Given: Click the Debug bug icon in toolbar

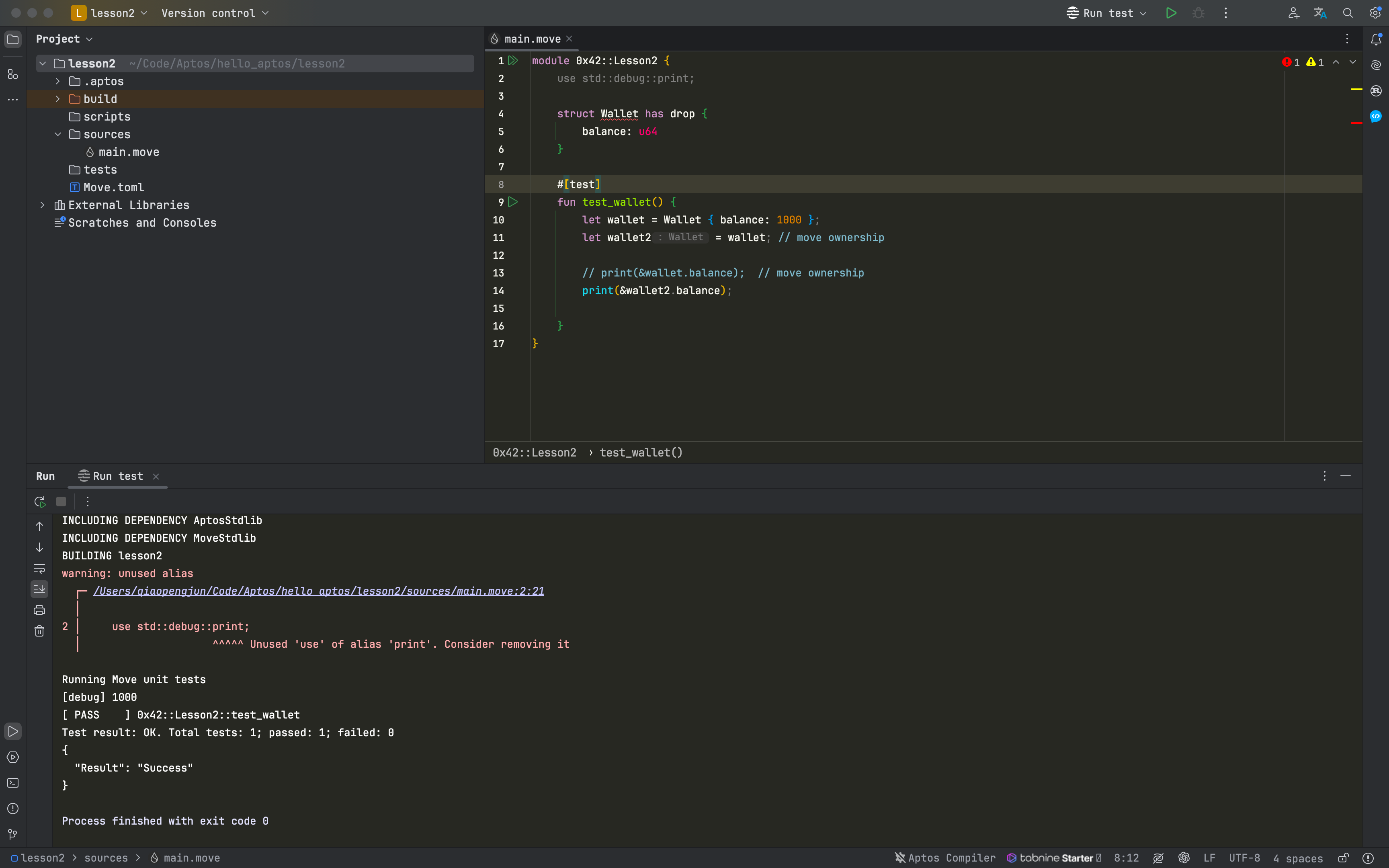Looking at the screenshot, I should [x=1198, y=12].
